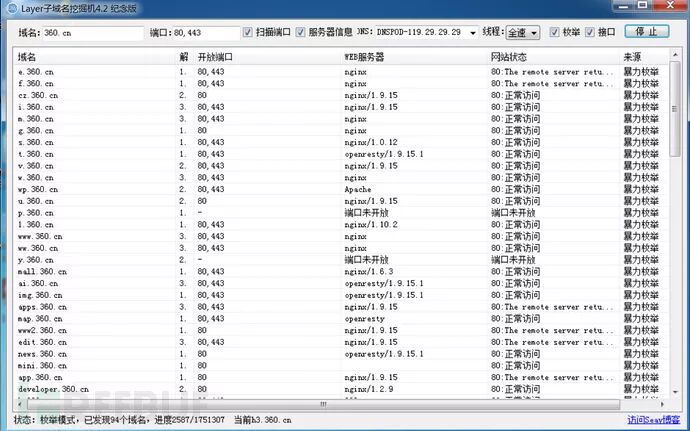Select the edit.360.cn row
The image size is (690, 431).
pos(341,342)
